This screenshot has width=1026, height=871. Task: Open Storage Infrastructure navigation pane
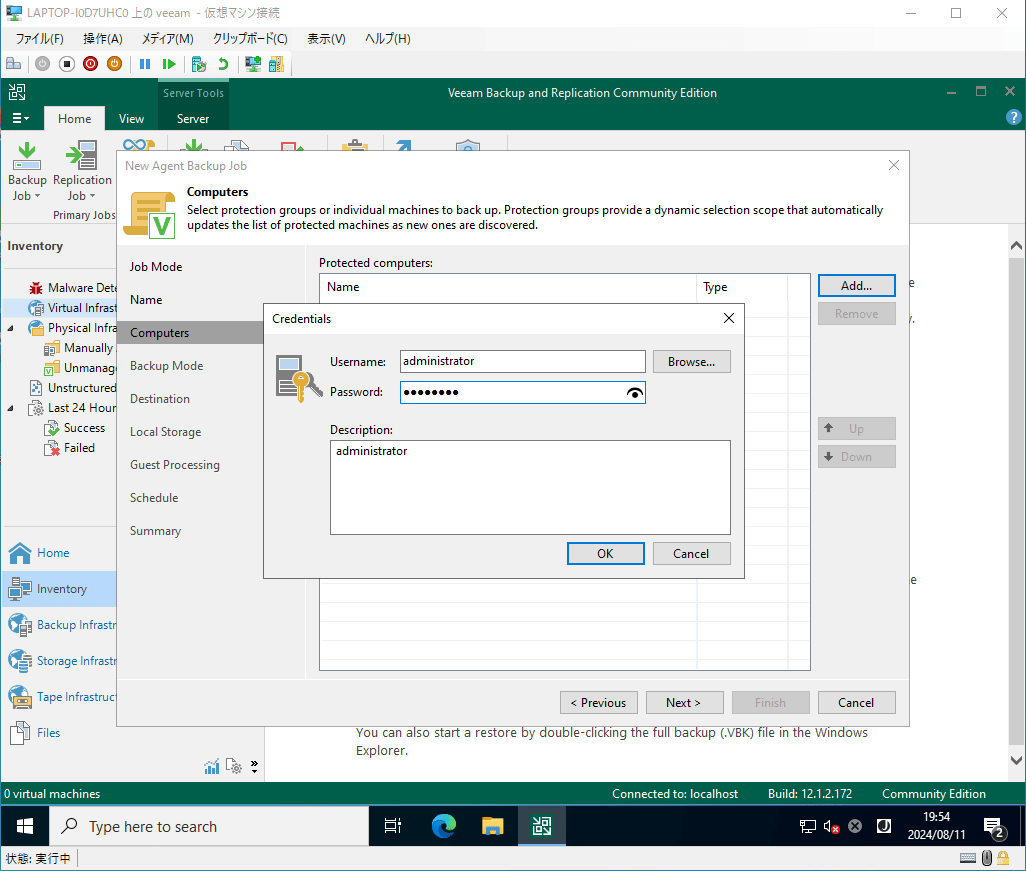[x=59, y=661]
